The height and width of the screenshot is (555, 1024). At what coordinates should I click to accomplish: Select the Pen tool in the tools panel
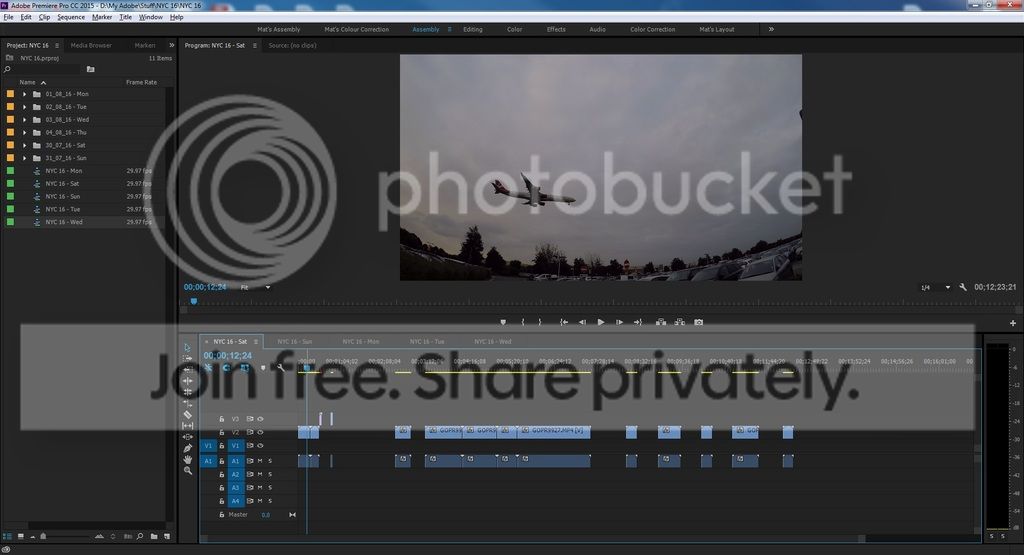coord(188,448)
